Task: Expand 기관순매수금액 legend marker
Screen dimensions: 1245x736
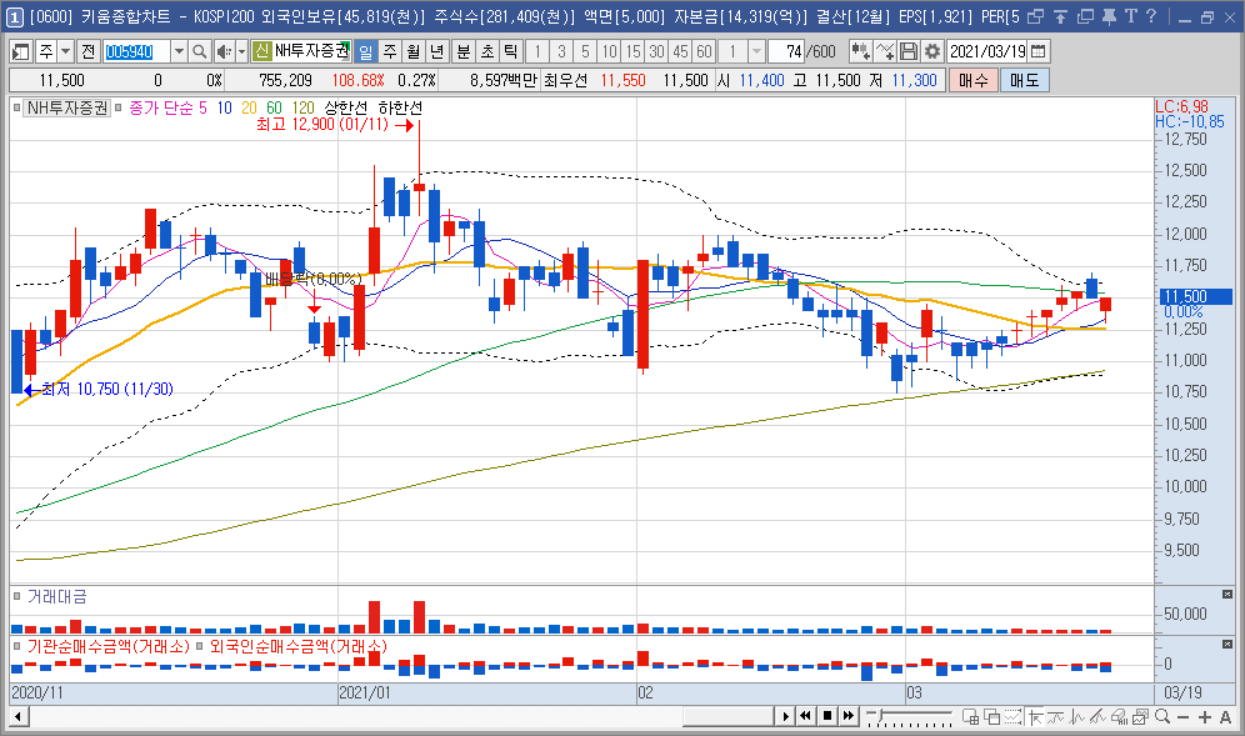Action: (17, 647)
